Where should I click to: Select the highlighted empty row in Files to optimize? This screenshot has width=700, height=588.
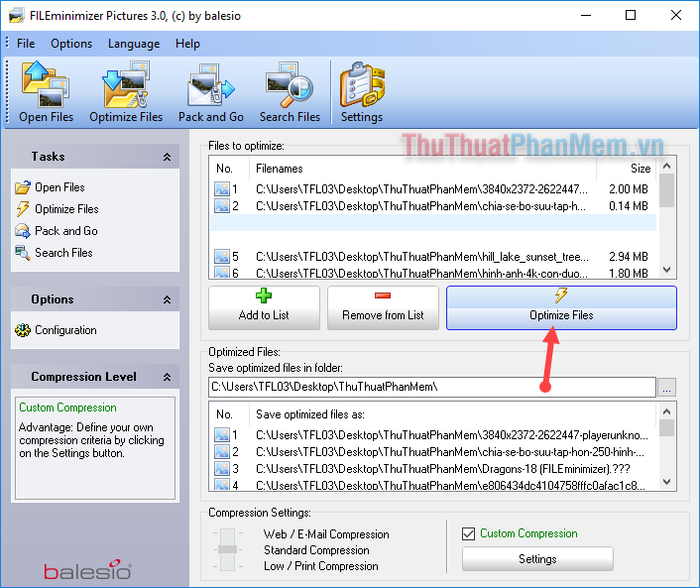[433, 223]
